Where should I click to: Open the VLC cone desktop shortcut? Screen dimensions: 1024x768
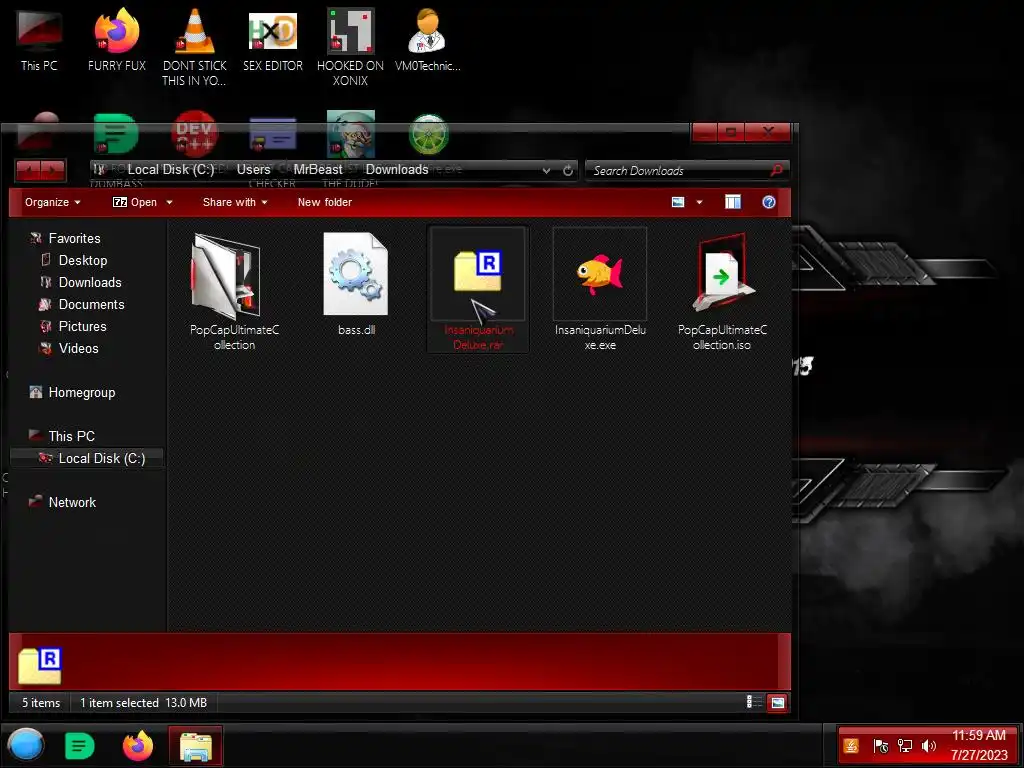(x=195, y=47)
